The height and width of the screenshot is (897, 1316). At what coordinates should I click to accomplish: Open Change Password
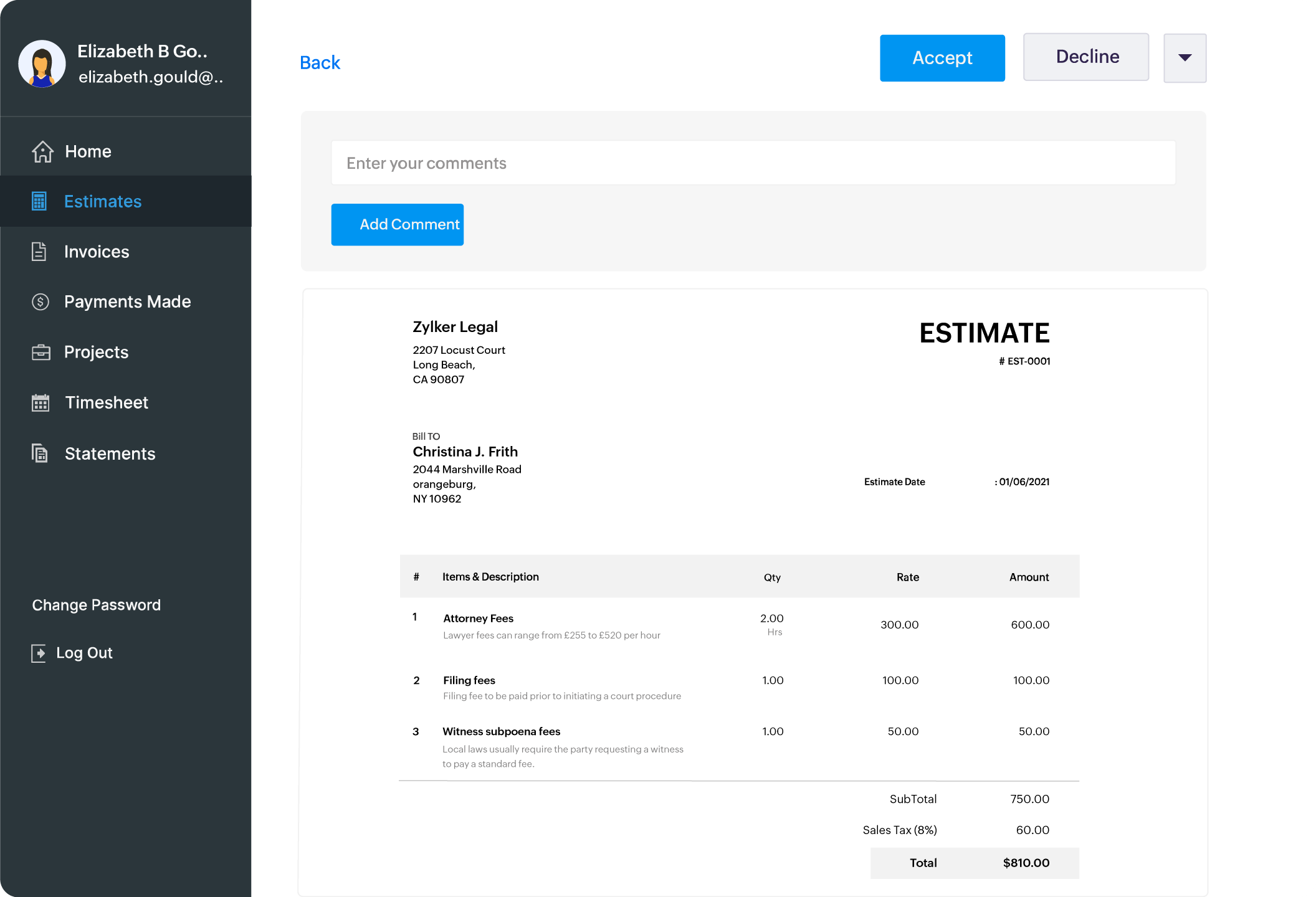coord(96,604)
